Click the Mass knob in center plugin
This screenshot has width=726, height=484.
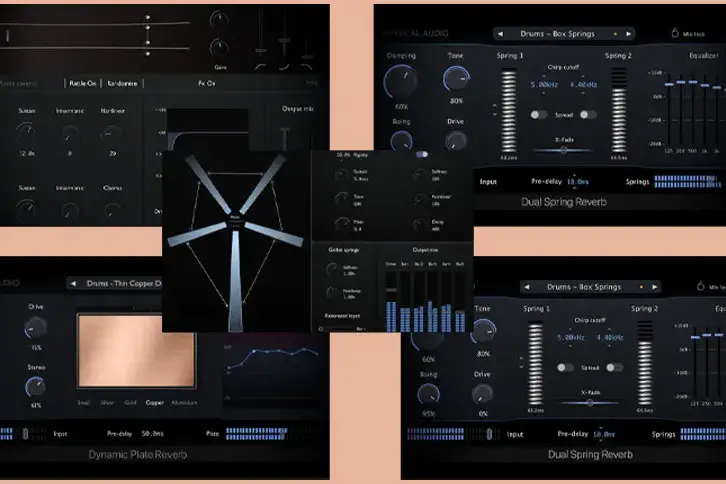[x=342, y=224]
